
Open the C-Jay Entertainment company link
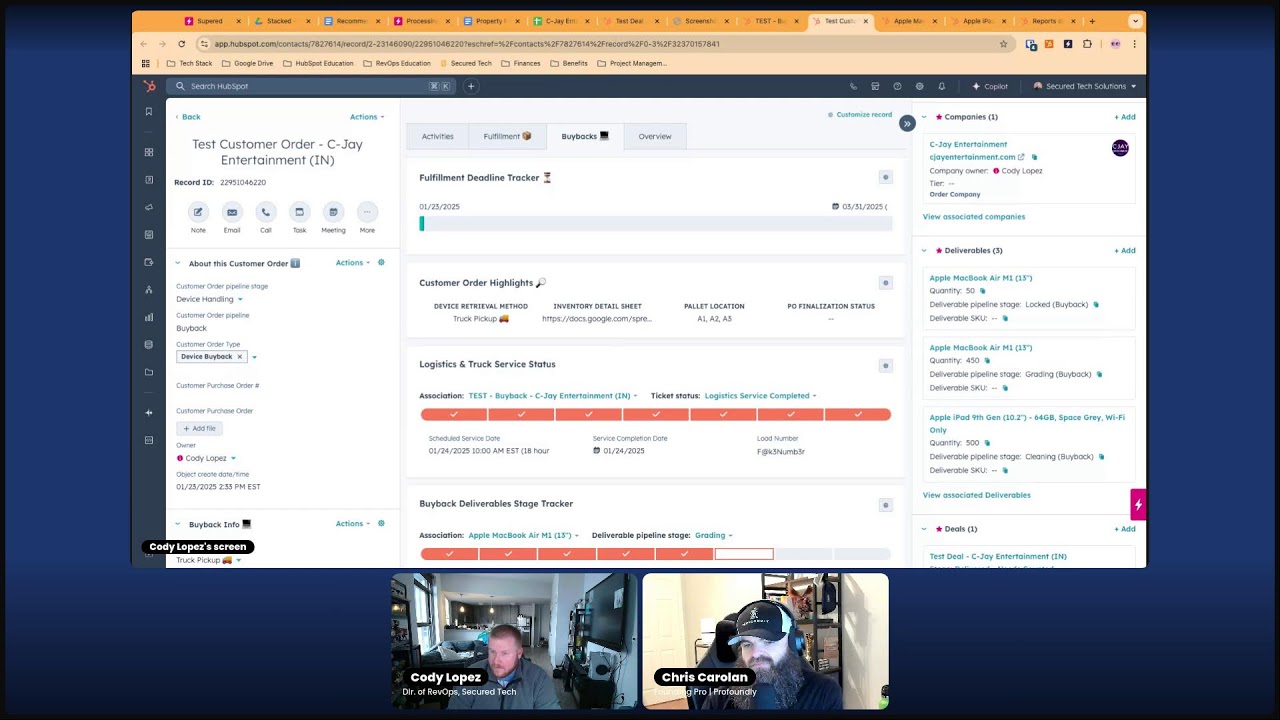tap(968, 144)
